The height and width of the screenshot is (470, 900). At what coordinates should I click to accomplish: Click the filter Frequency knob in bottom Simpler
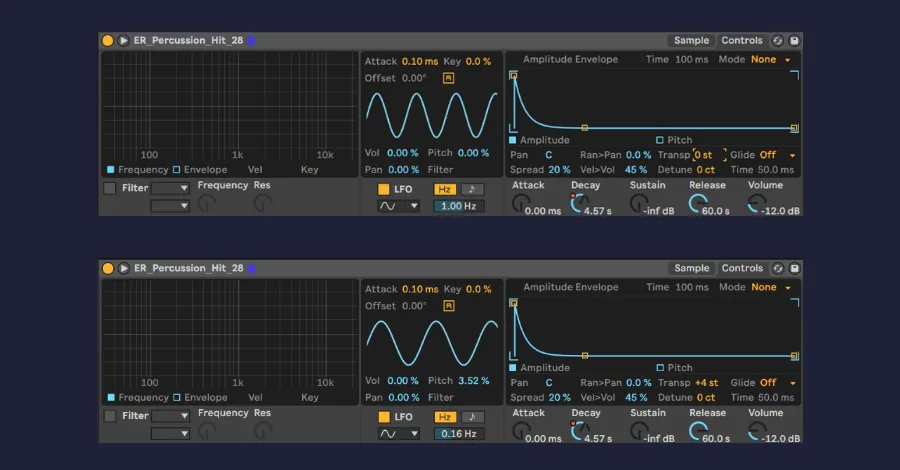click(207, 430)
